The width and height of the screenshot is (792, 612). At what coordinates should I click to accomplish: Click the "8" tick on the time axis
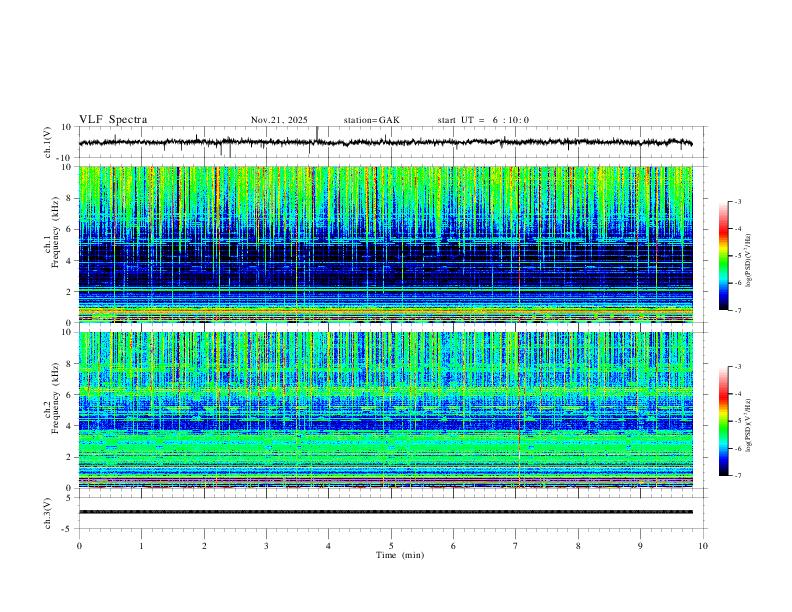click(x=578, y=546)
